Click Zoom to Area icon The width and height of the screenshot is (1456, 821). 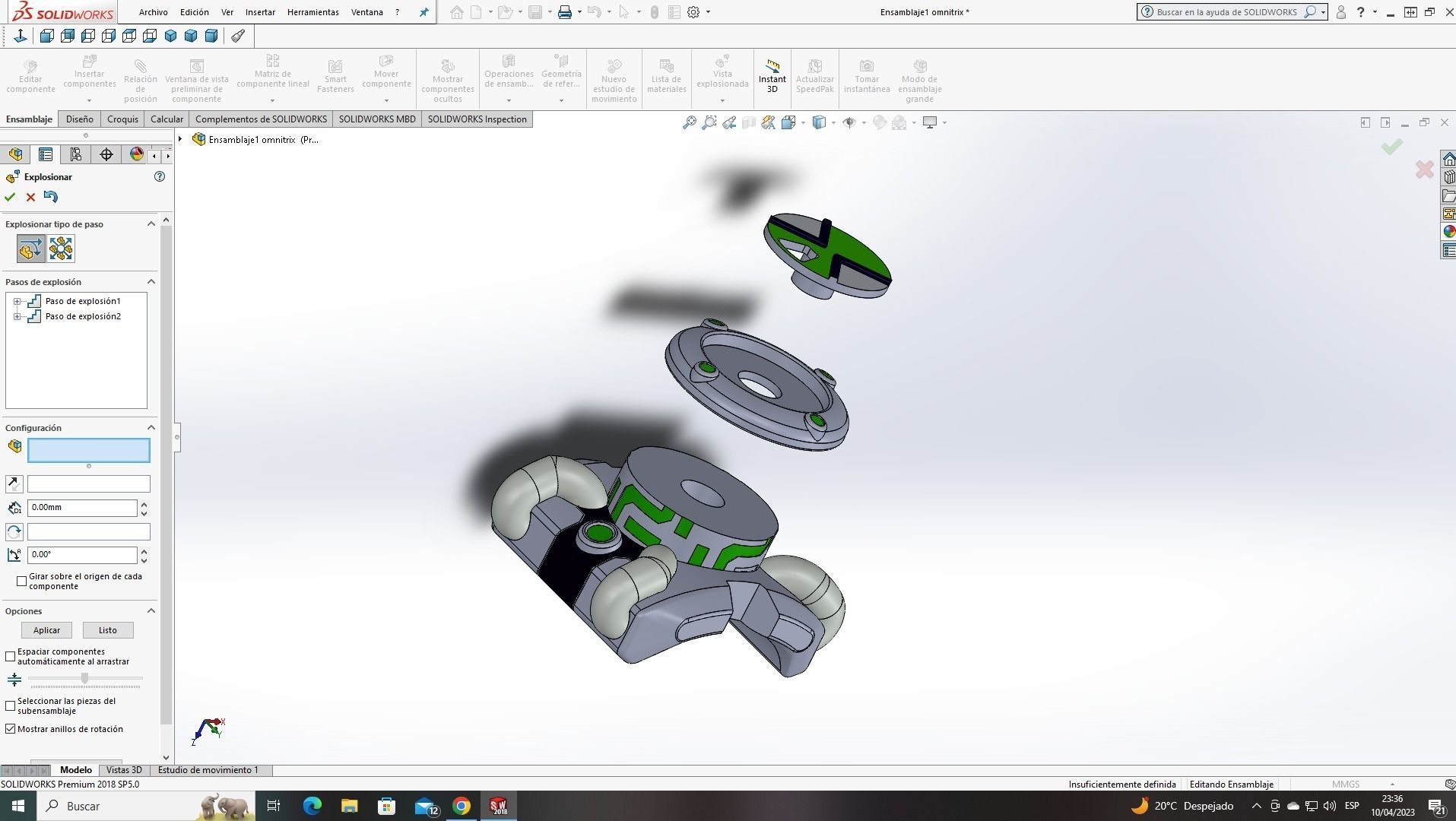709,122
